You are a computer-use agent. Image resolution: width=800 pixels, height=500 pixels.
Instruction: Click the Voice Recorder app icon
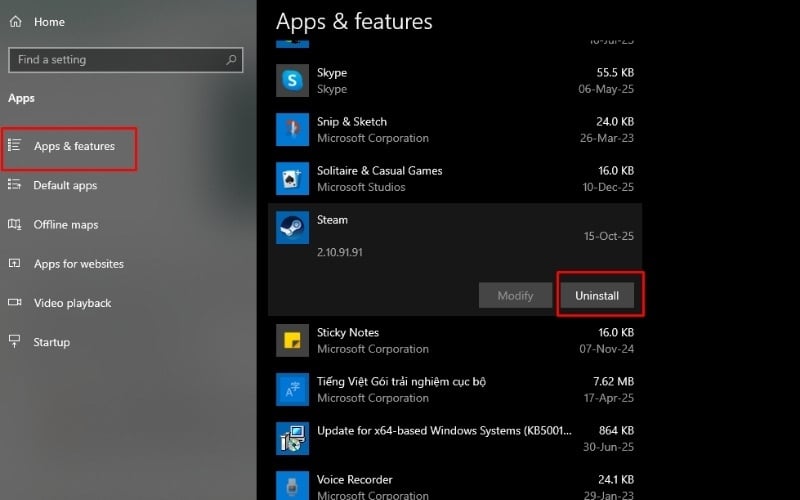click(292, 486)
